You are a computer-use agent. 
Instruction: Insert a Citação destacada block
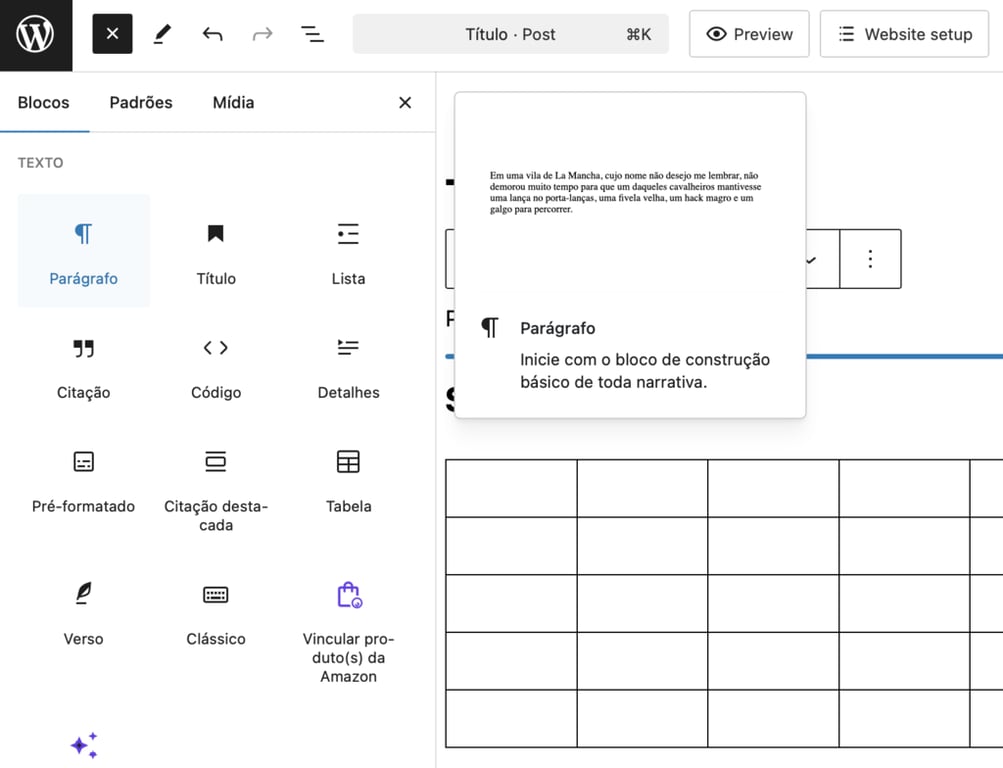(x=216, y=489)
